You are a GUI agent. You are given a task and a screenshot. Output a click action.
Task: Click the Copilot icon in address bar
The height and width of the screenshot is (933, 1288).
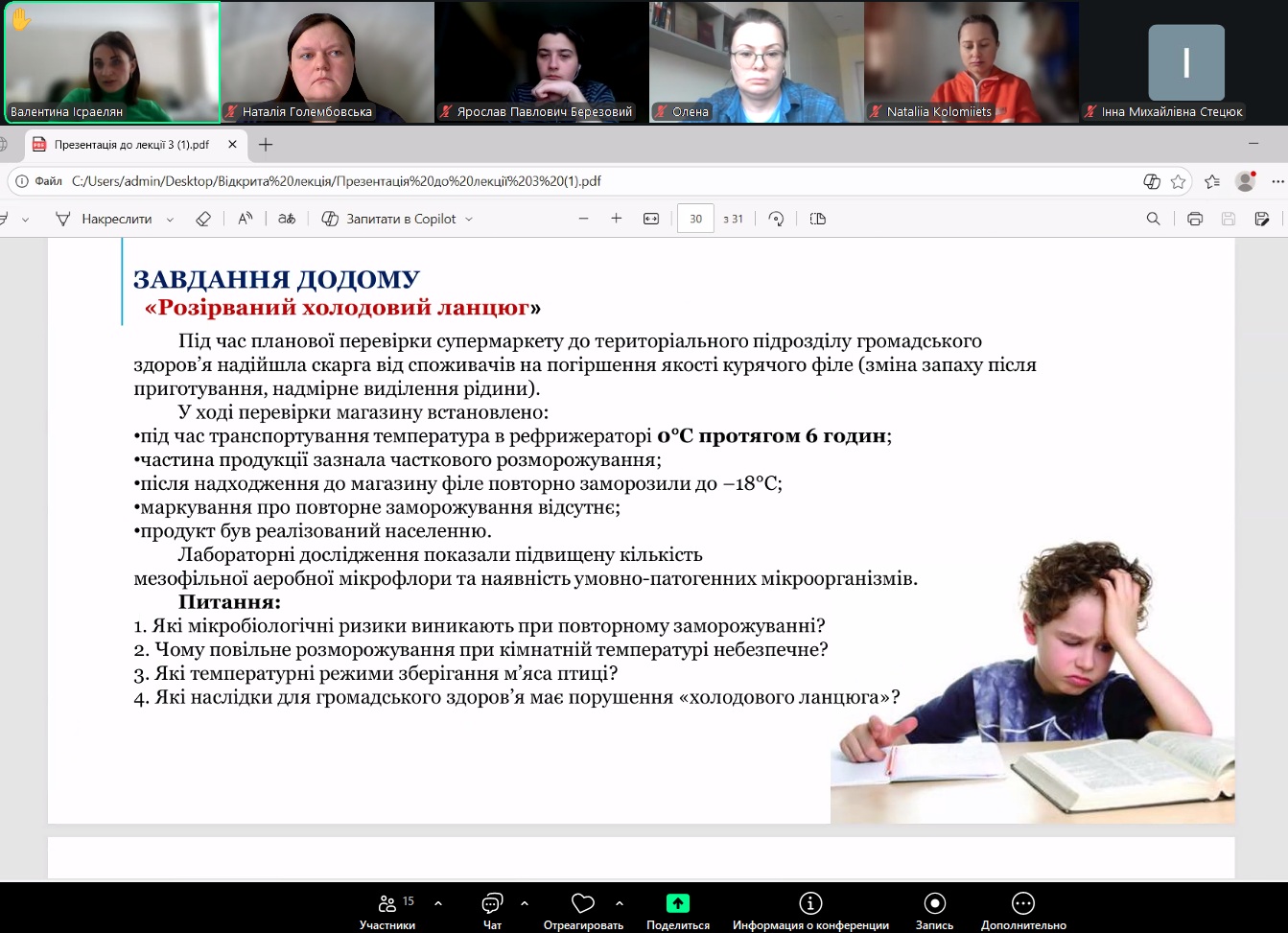tap(1152, 181)
